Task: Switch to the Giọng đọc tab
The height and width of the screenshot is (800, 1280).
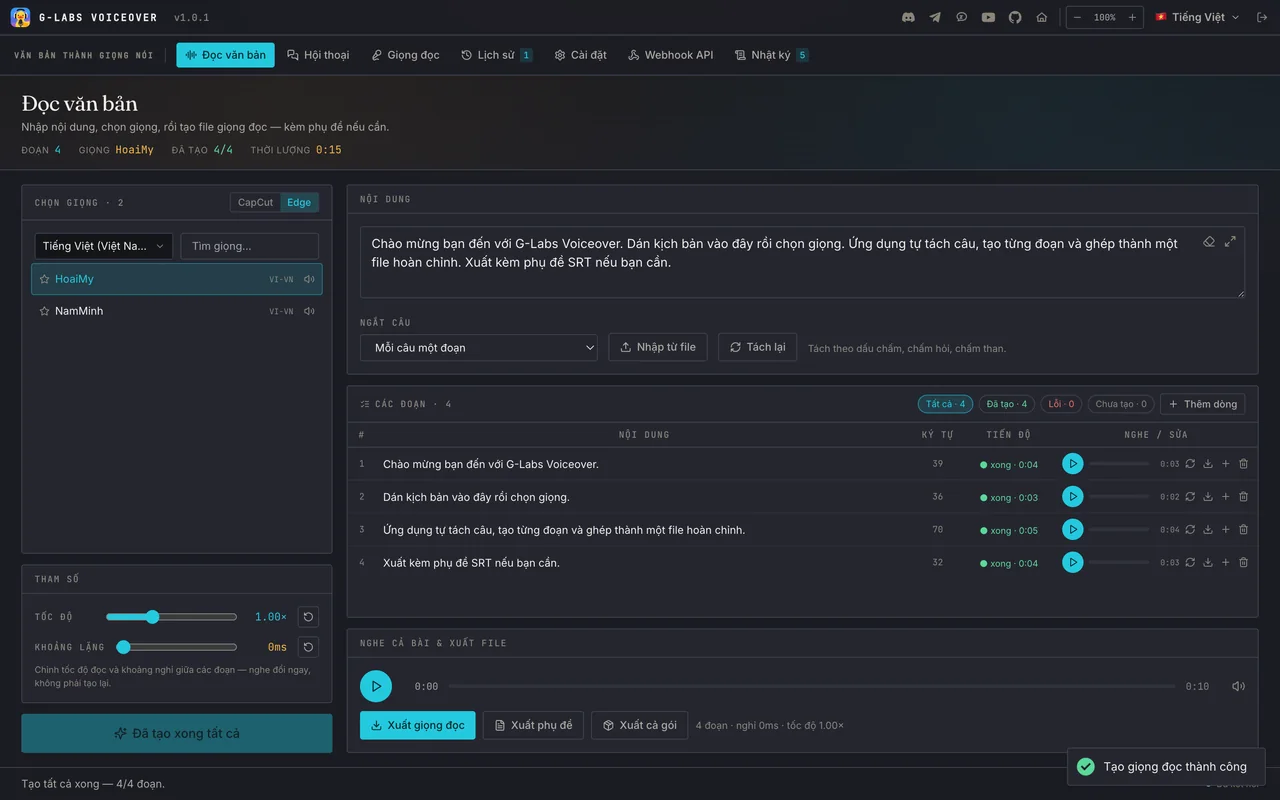Action: pyautogui.click(x=405, y=55)
